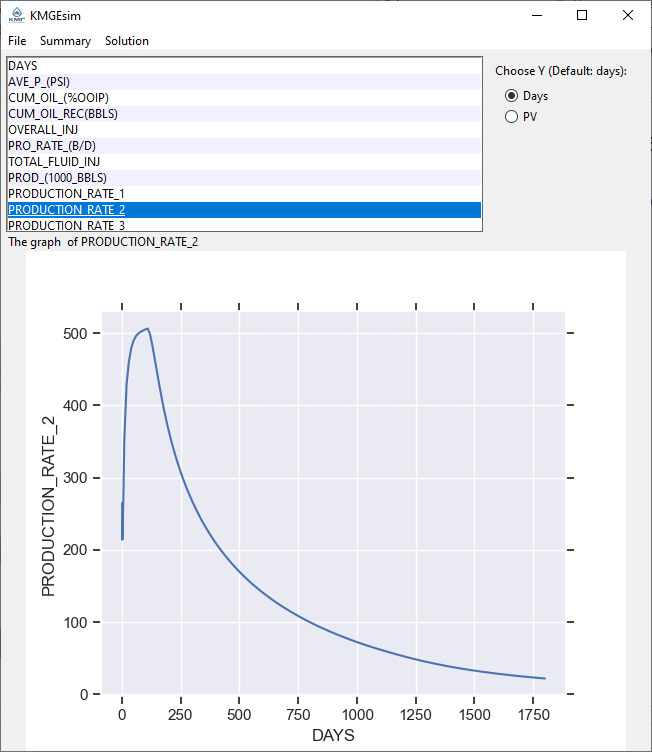
Task: Select PRODUCTION_RATE_1 list item
Action: (x=244, y=194)
